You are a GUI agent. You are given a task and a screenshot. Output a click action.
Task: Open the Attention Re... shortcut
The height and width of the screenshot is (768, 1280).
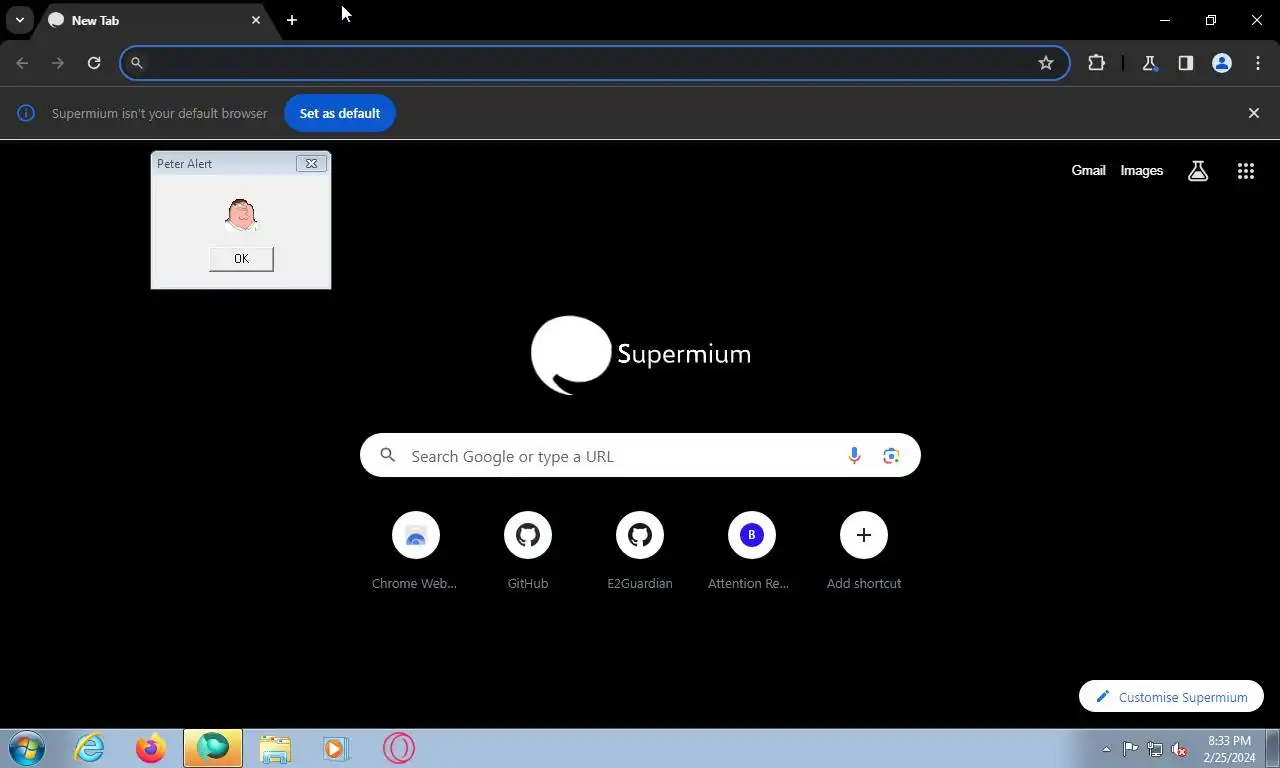click(752, 550)
